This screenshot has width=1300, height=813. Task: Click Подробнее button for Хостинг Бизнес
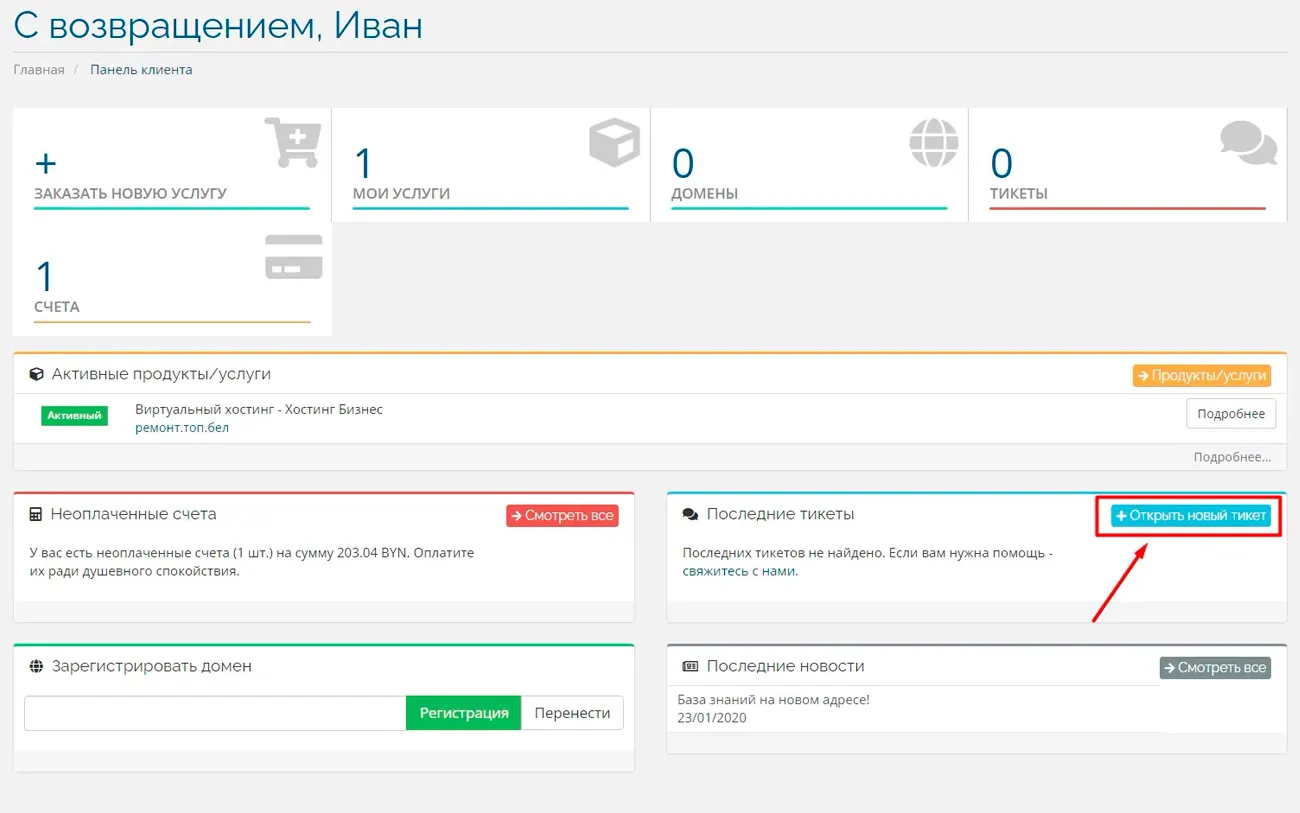(x=1231, y=413)
